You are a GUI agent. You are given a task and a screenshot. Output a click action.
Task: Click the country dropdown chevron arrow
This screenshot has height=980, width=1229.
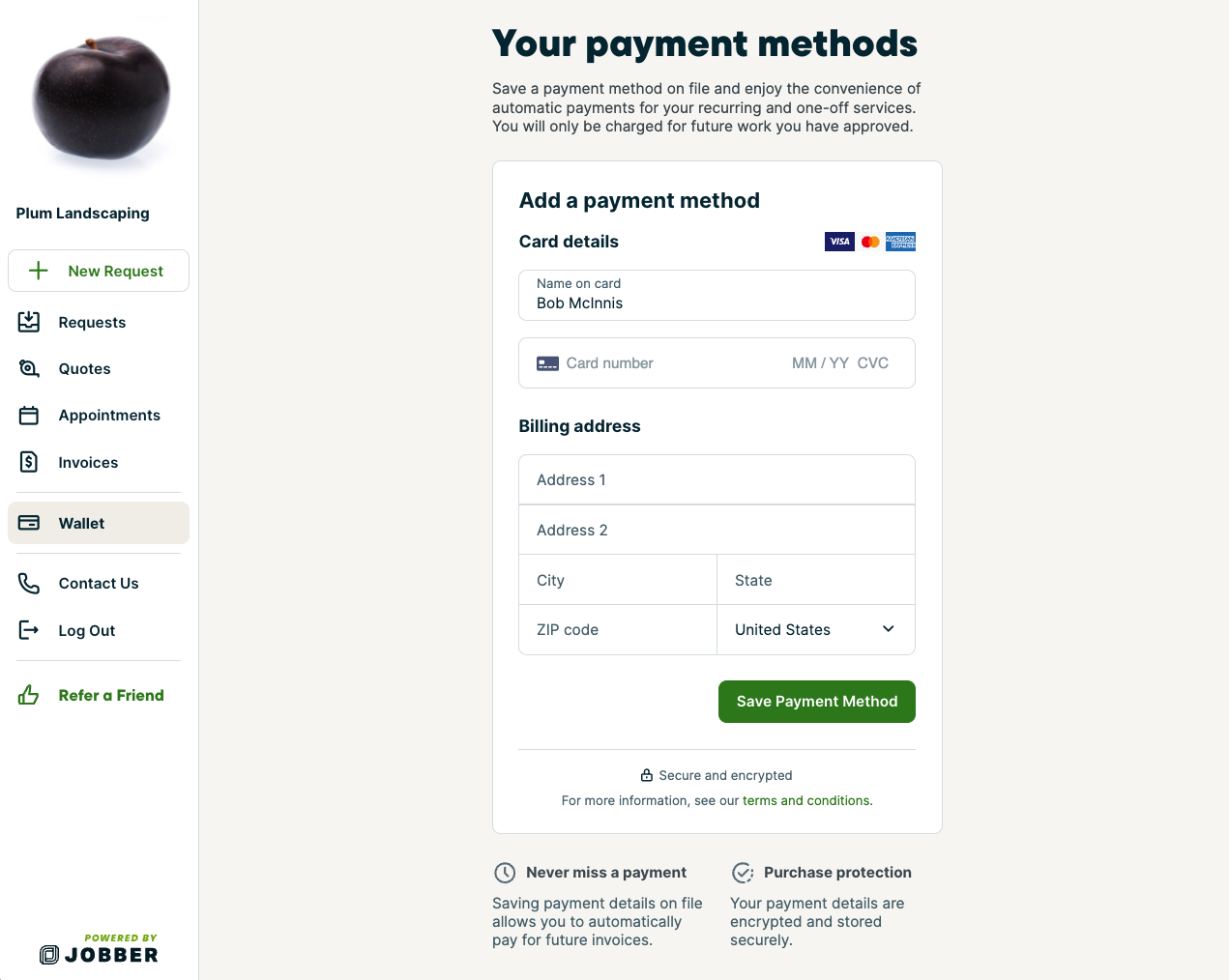tap(889, 629)
